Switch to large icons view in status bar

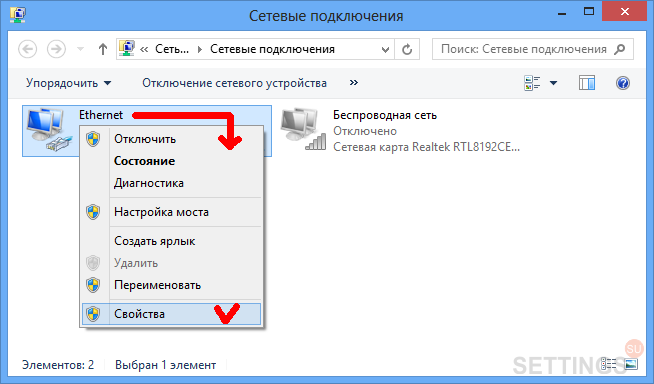(x=631, y=364)
